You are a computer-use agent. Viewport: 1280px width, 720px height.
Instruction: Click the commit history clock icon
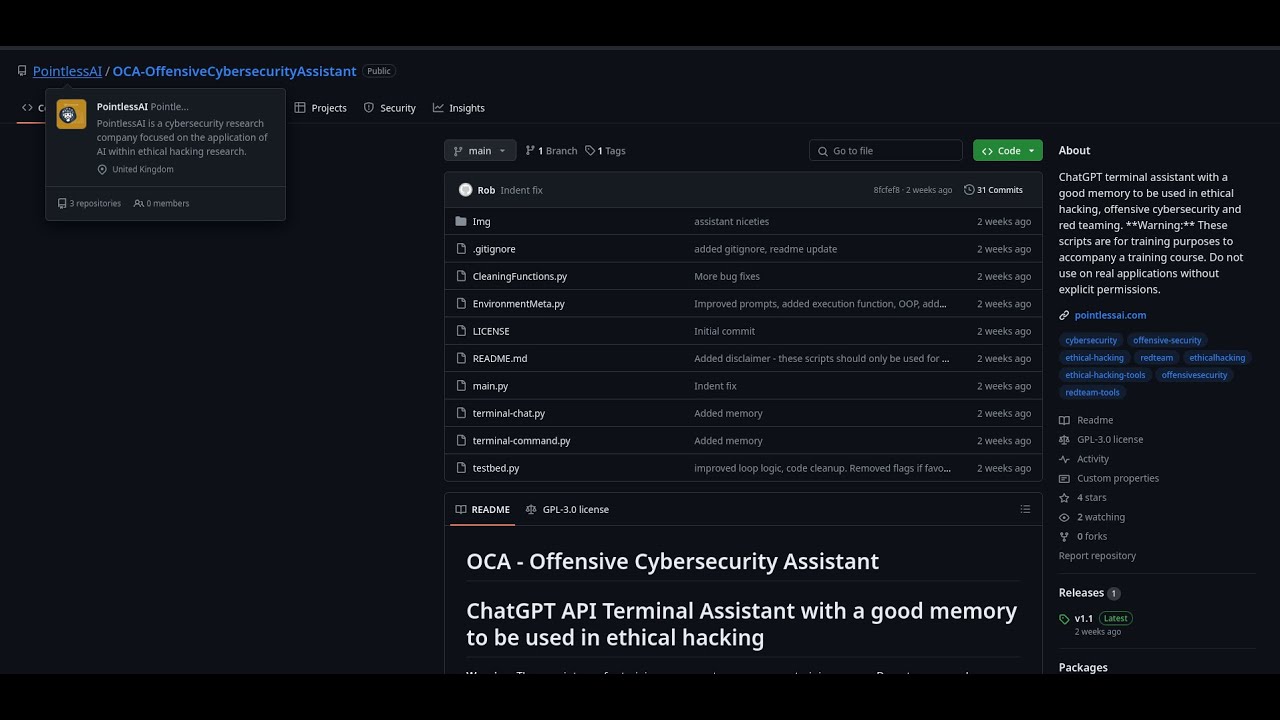969,190
